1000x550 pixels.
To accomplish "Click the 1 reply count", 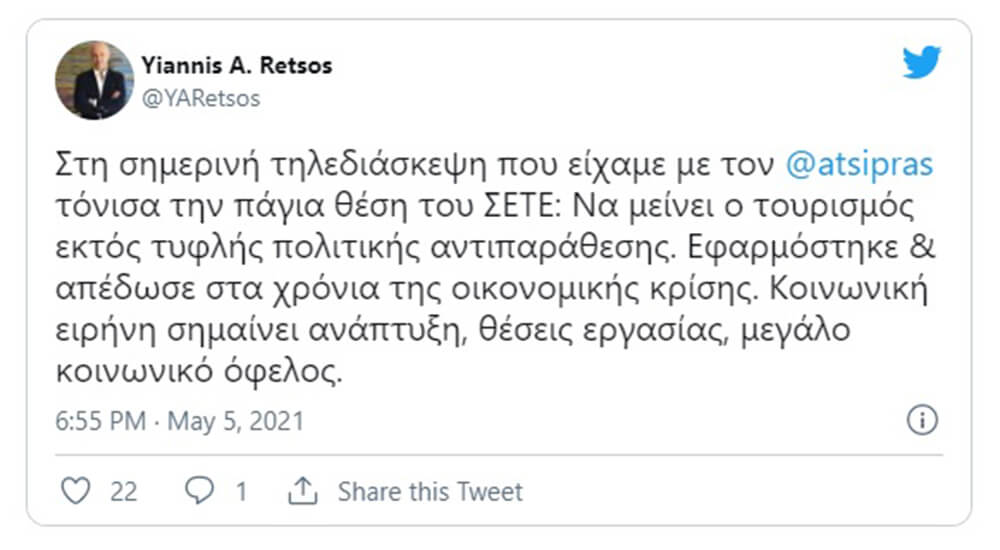I will click(x=241, y=492).
